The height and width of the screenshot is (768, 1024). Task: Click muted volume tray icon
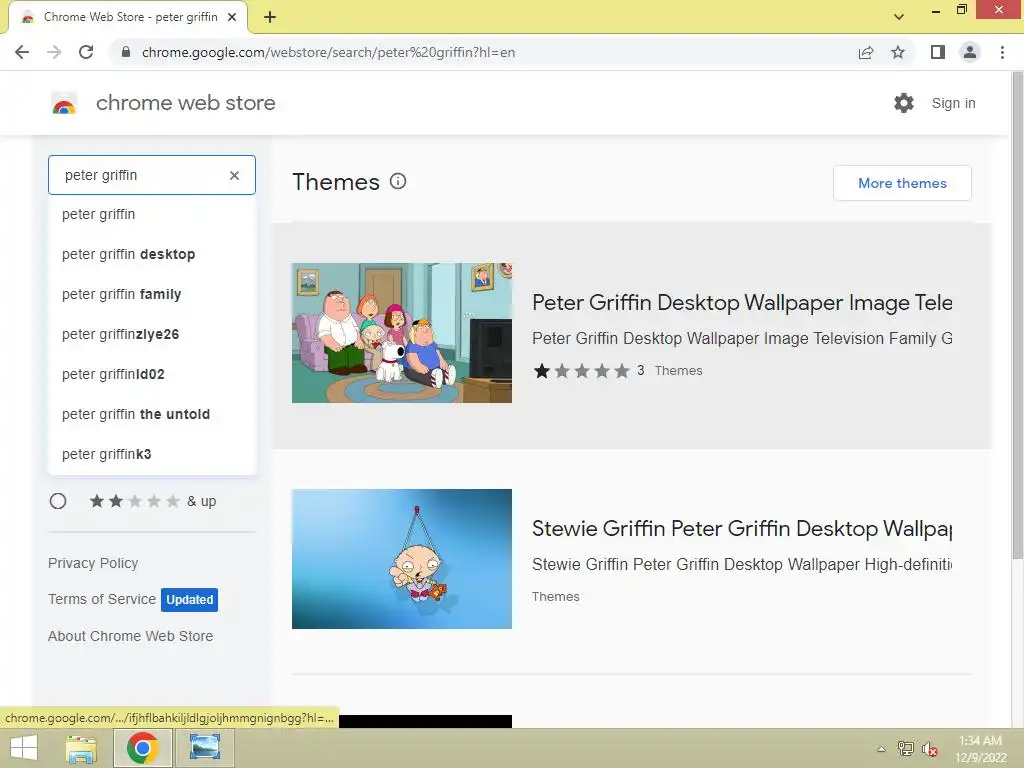pyautogui.click(x=930, y=748)
